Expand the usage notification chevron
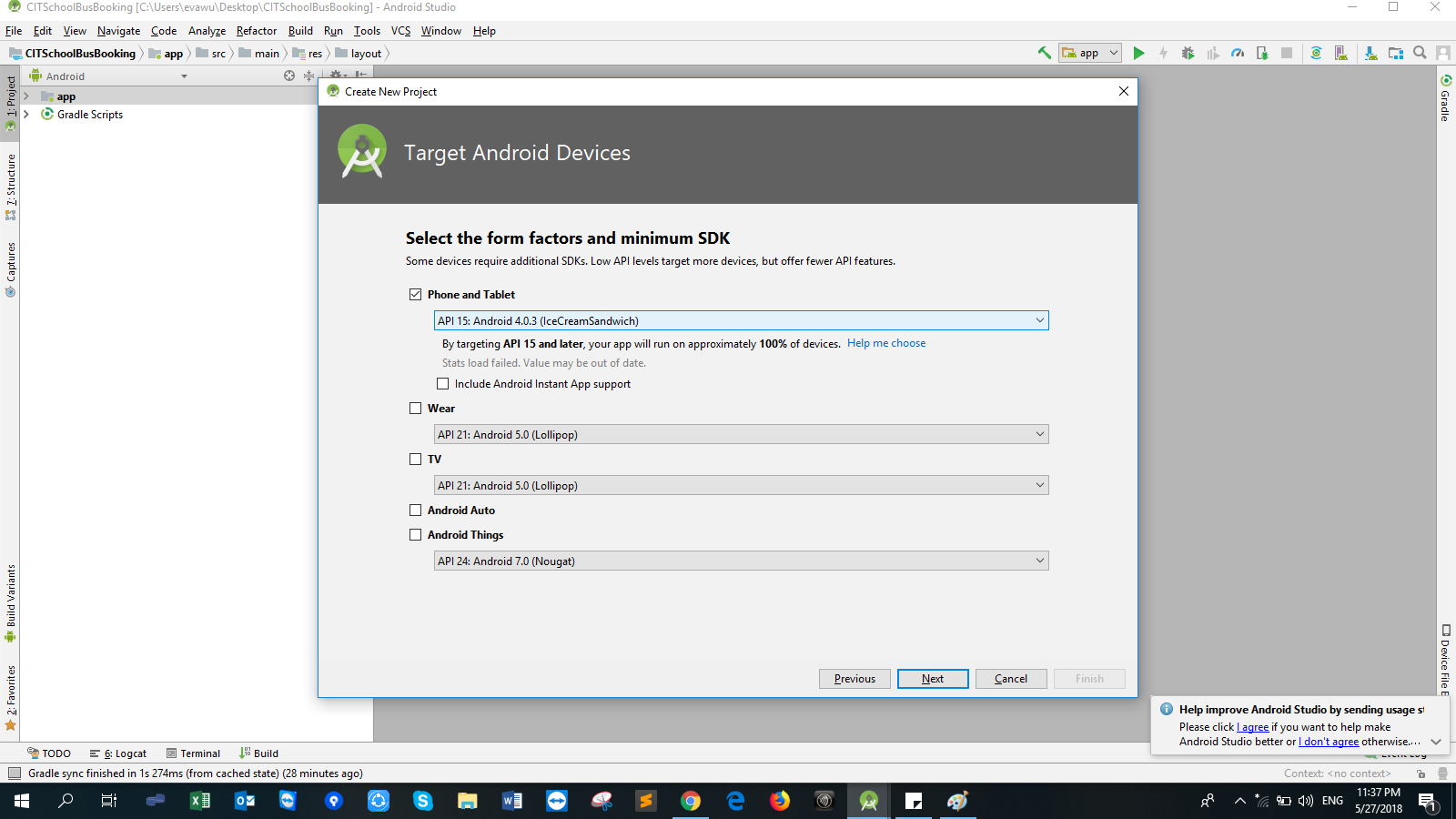Image resolution: width=1456 pixels, height=819 pixels. (1436, 742)
